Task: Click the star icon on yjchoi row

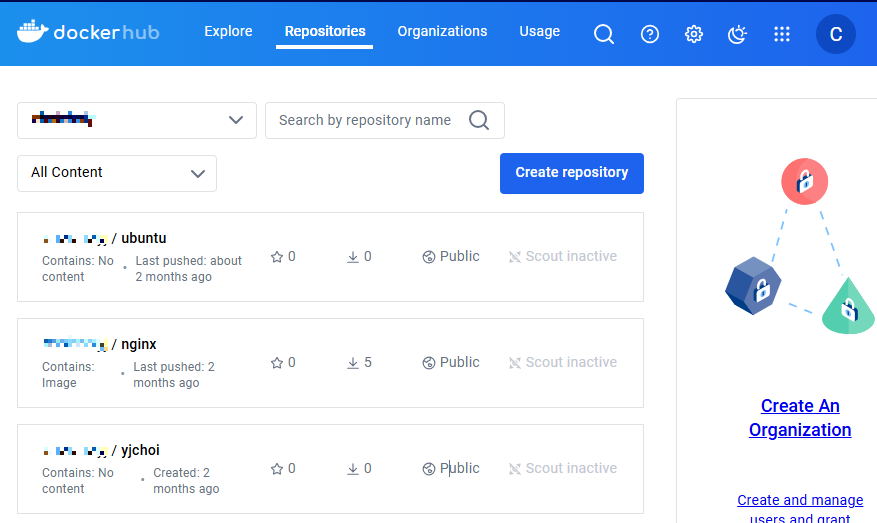Action: (x=277, y=469)
